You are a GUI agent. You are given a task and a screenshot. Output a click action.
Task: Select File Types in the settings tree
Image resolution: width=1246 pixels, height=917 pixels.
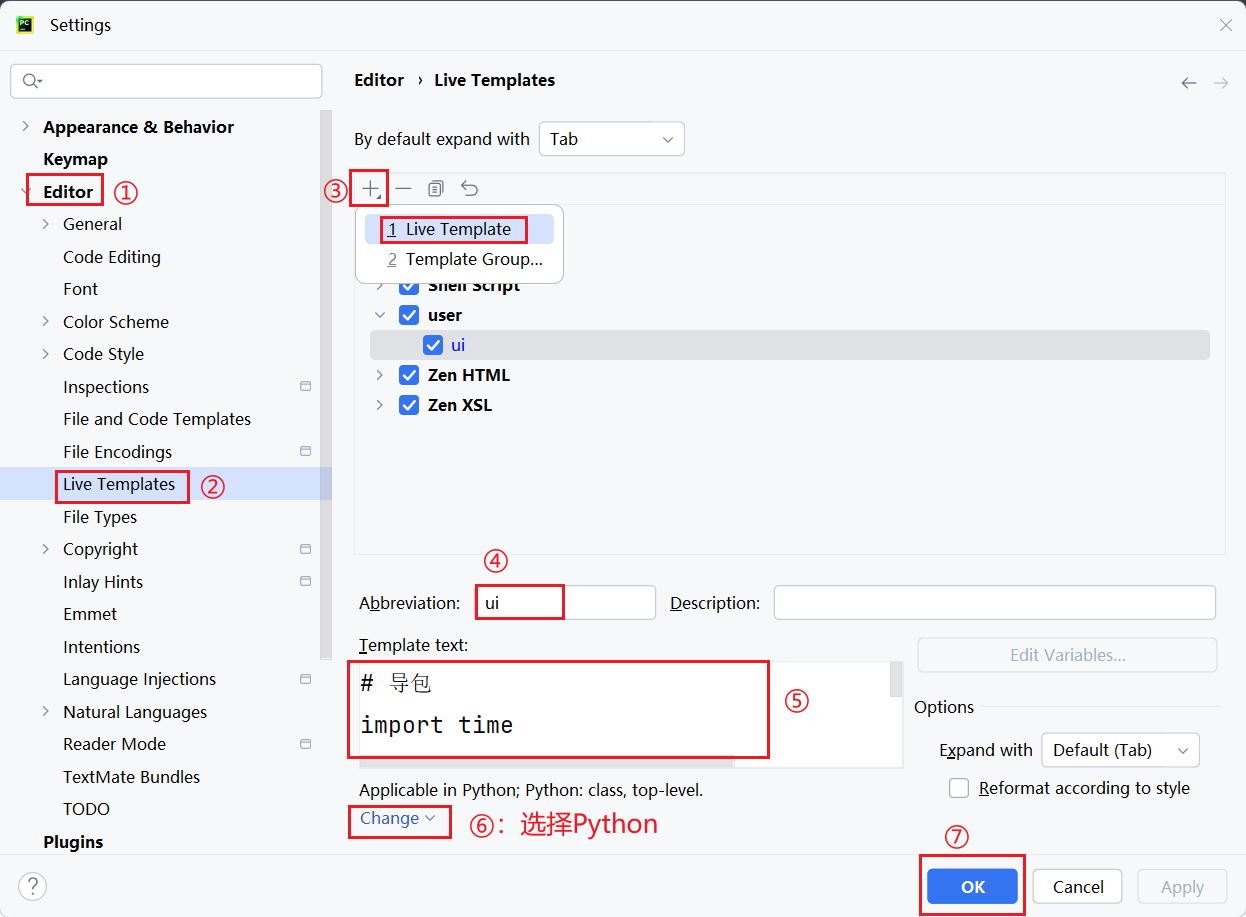click(x=100, y=517)
